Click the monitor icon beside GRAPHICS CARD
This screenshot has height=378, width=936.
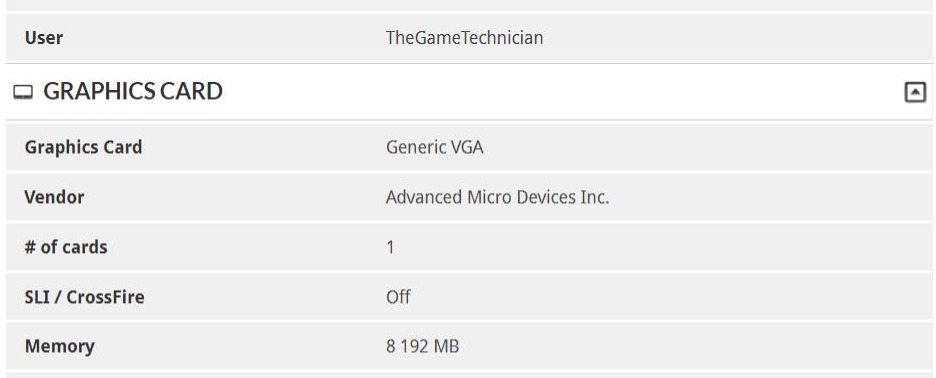point(23,93)
